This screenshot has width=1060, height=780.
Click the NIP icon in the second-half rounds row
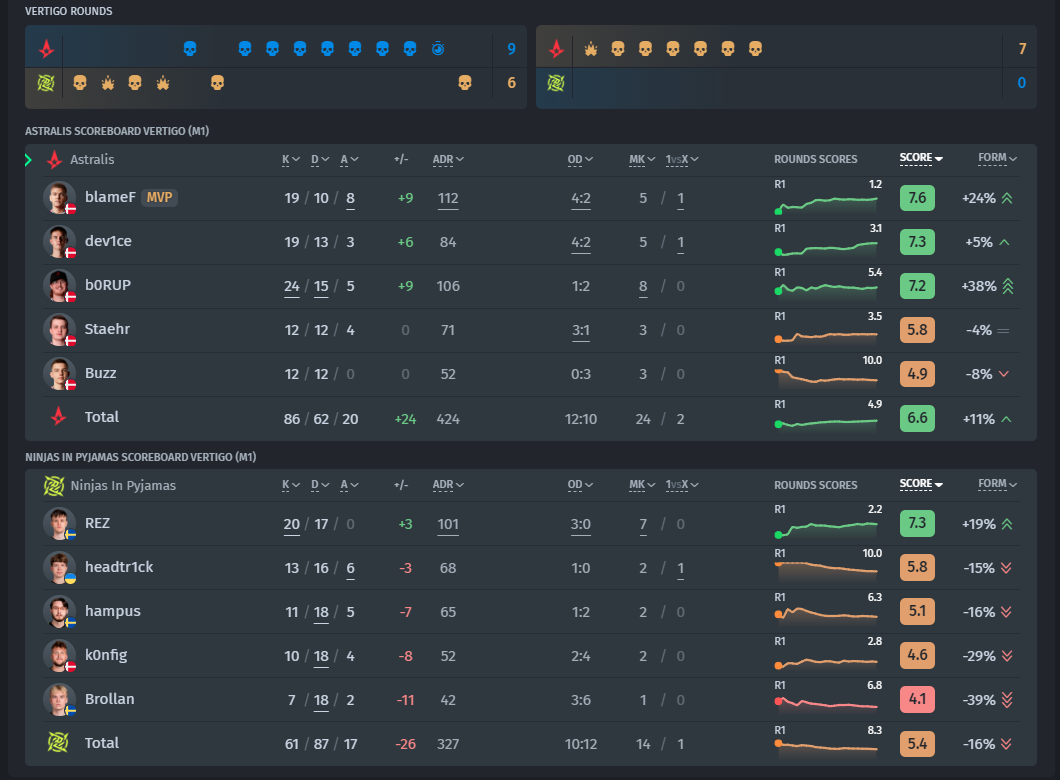tap(556, 83)
